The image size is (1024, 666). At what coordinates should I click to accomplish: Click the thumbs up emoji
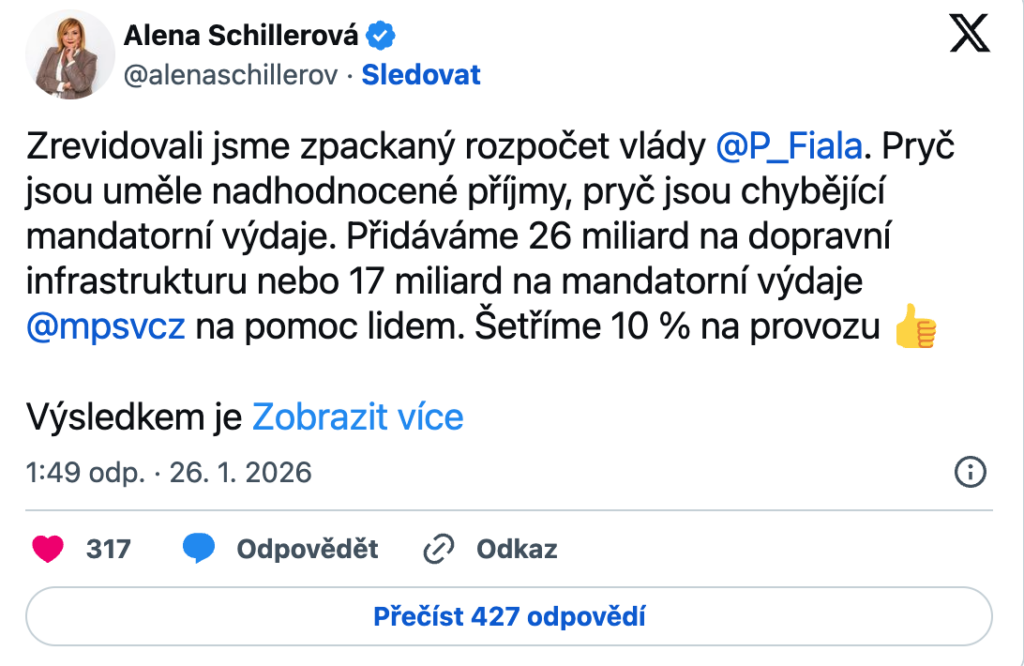(914, 329)
